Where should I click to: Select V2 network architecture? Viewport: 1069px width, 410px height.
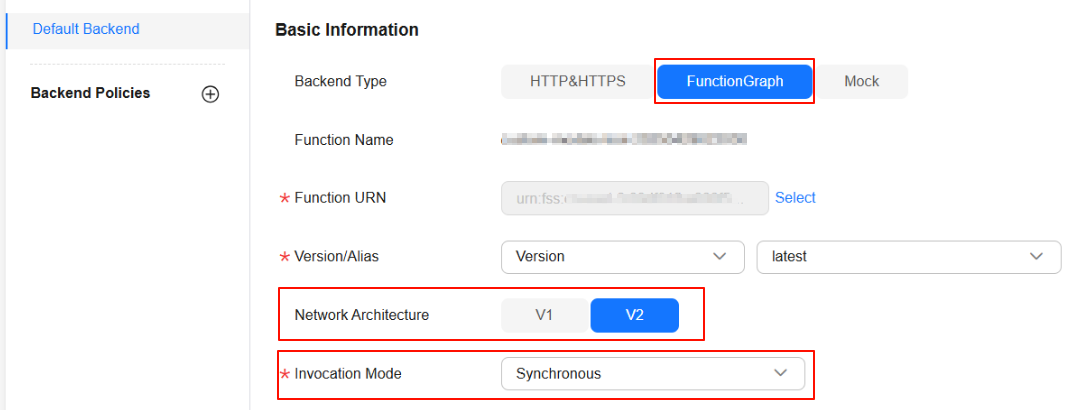pos(634,315)
